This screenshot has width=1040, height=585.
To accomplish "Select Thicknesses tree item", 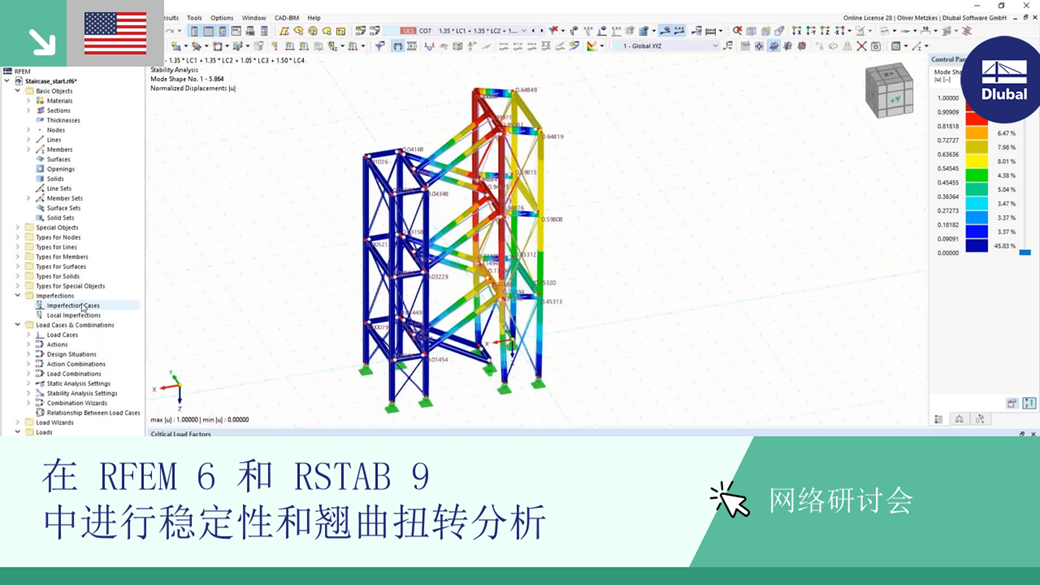I will point(63,121).
